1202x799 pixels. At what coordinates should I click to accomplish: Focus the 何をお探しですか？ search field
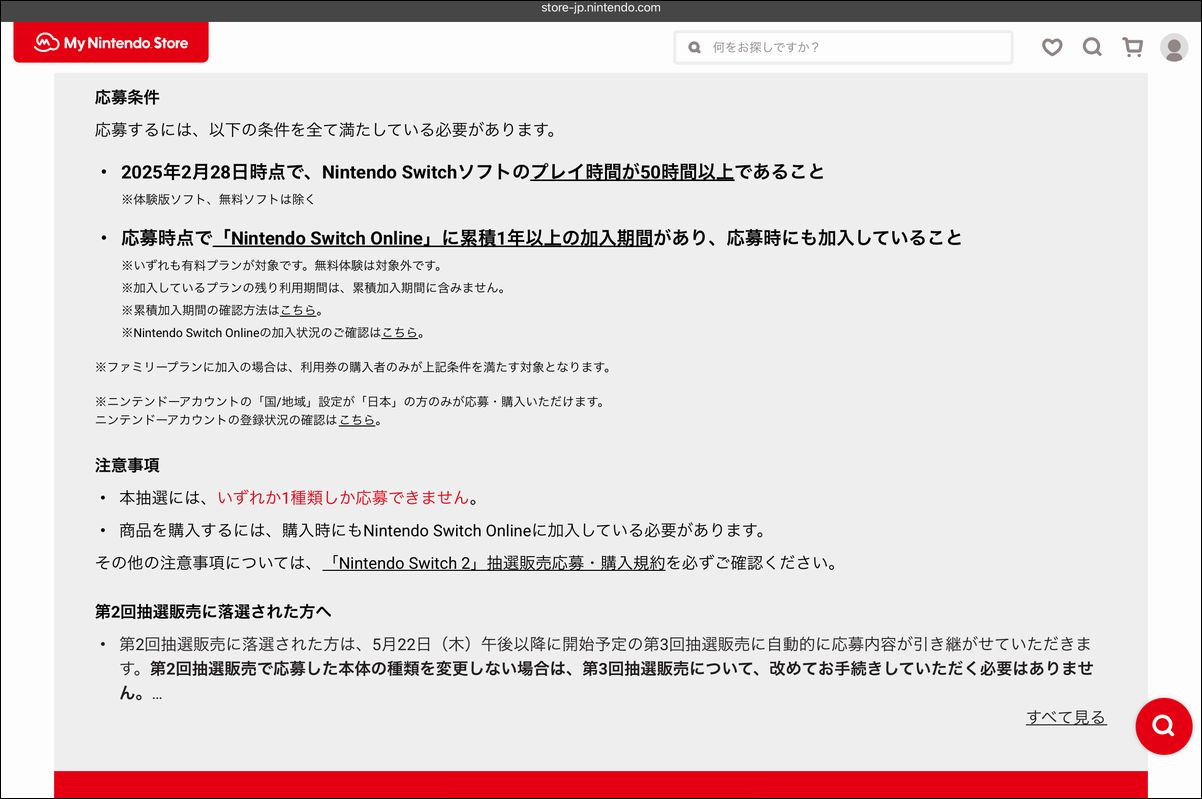pyautogui.click(x=843, y=47)
